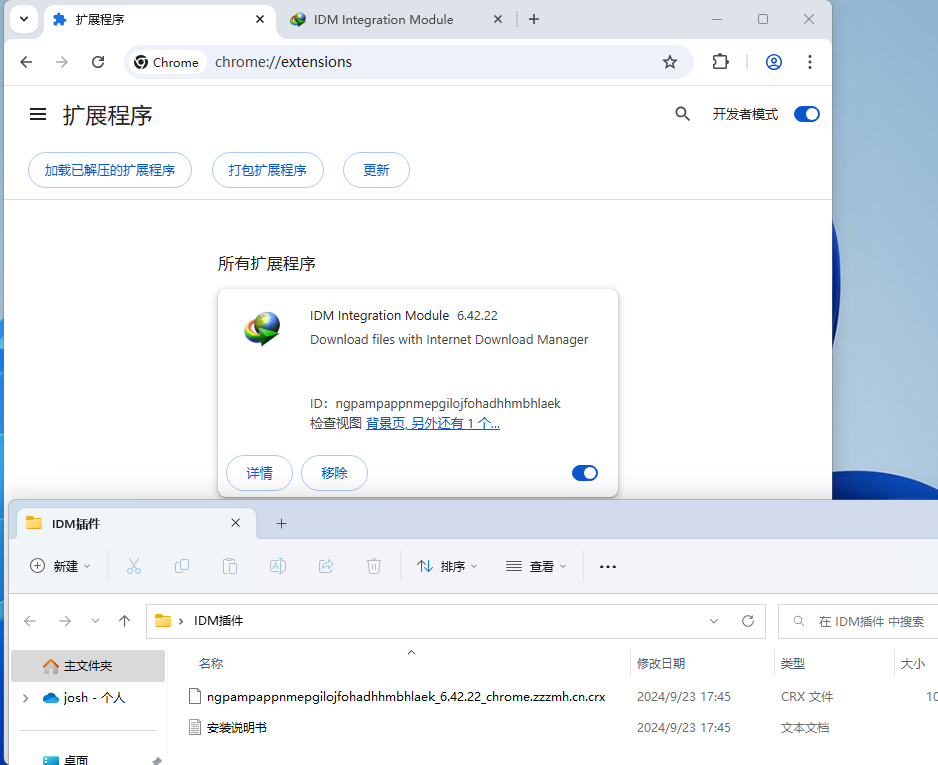Switch to 扩展程序 Chrome tab

(x=158, y=20)
